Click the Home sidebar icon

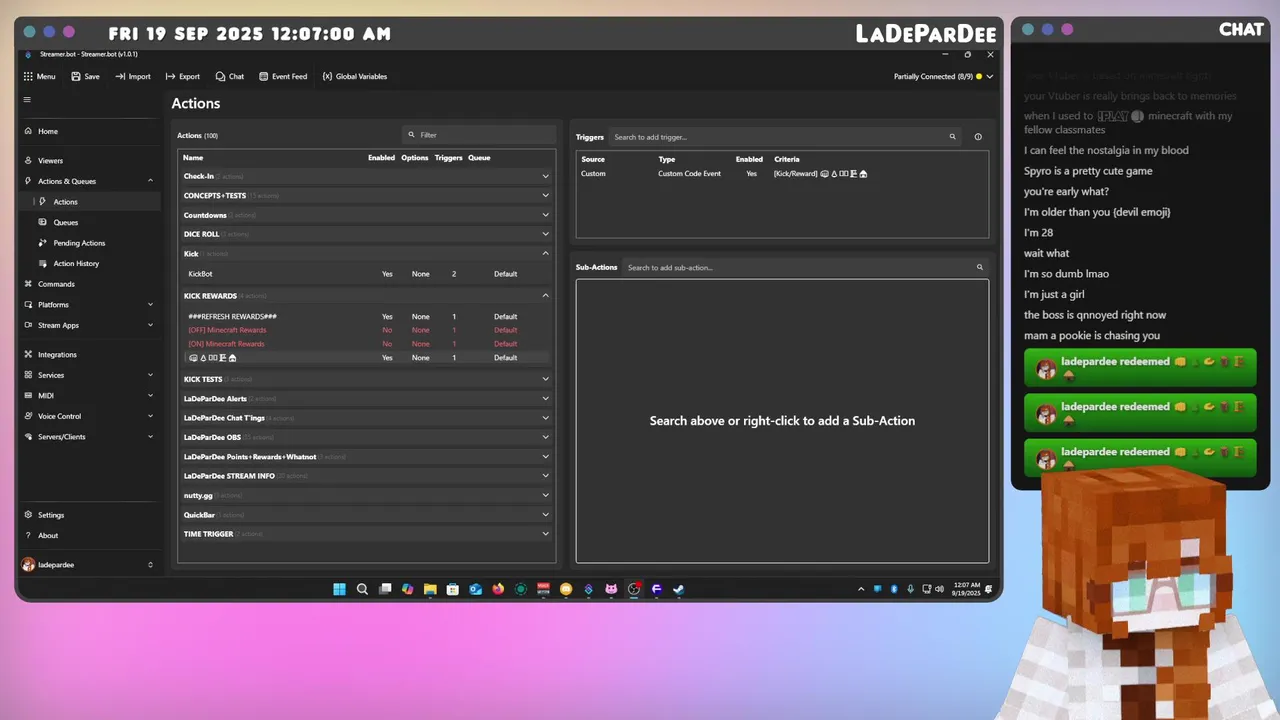coord(28,131)
